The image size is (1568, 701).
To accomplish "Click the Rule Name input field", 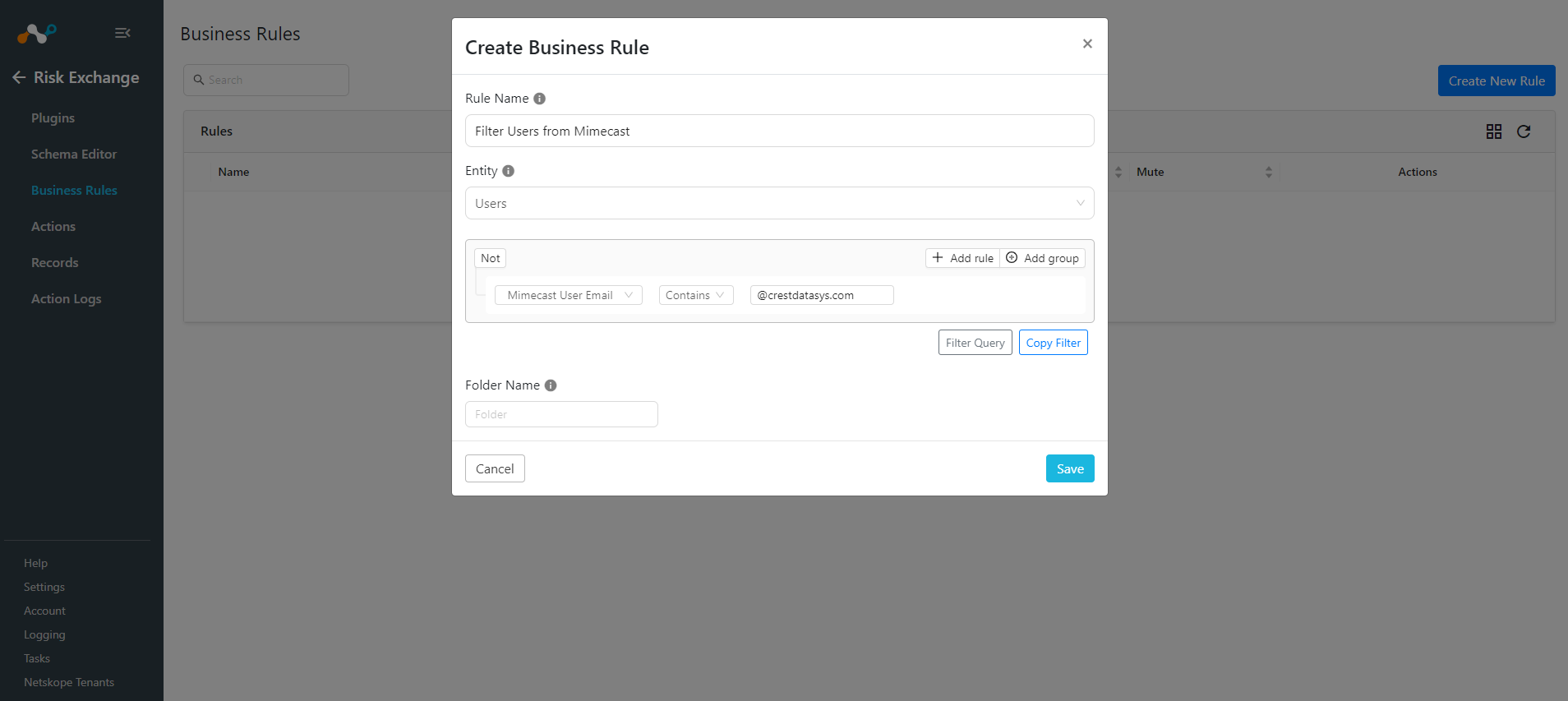I will coord(780,131).
